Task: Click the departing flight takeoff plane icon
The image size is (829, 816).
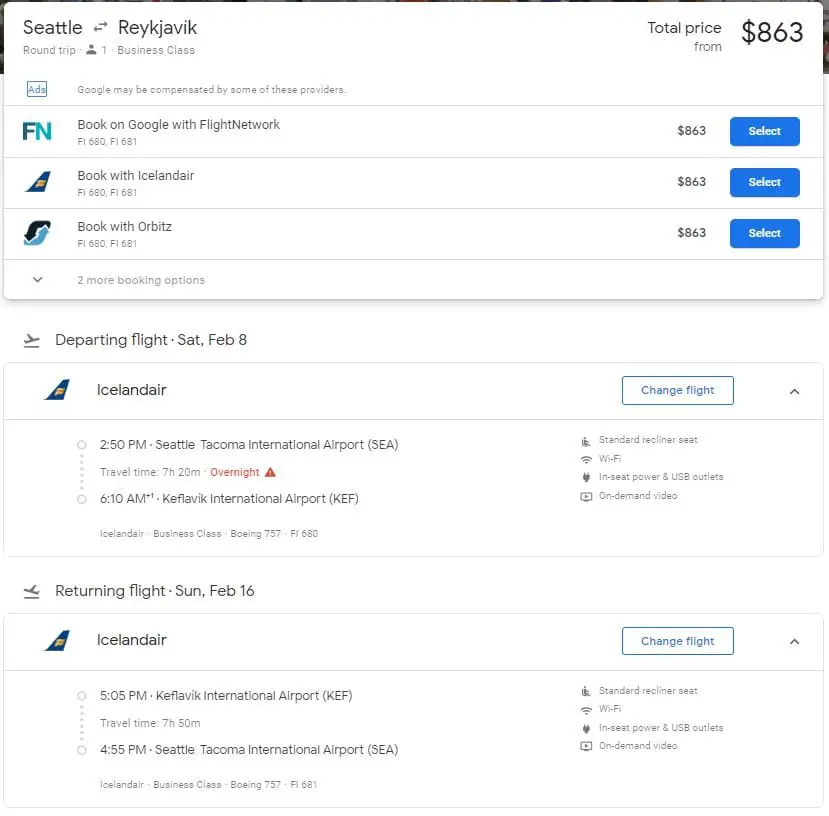Action: point(32,341)
